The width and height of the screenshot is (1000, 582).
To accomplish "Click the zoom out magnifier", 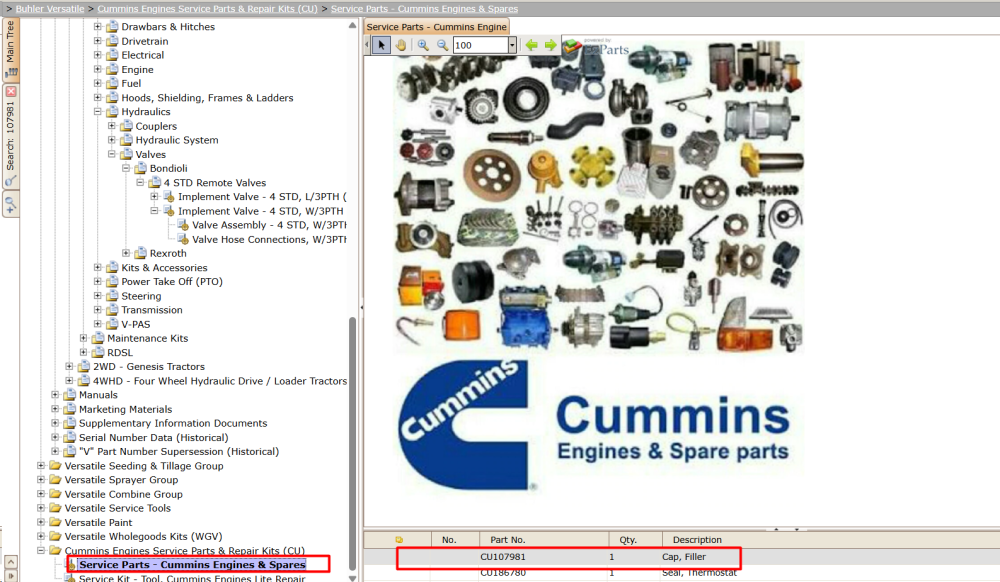I will click(x=442, y=45).
